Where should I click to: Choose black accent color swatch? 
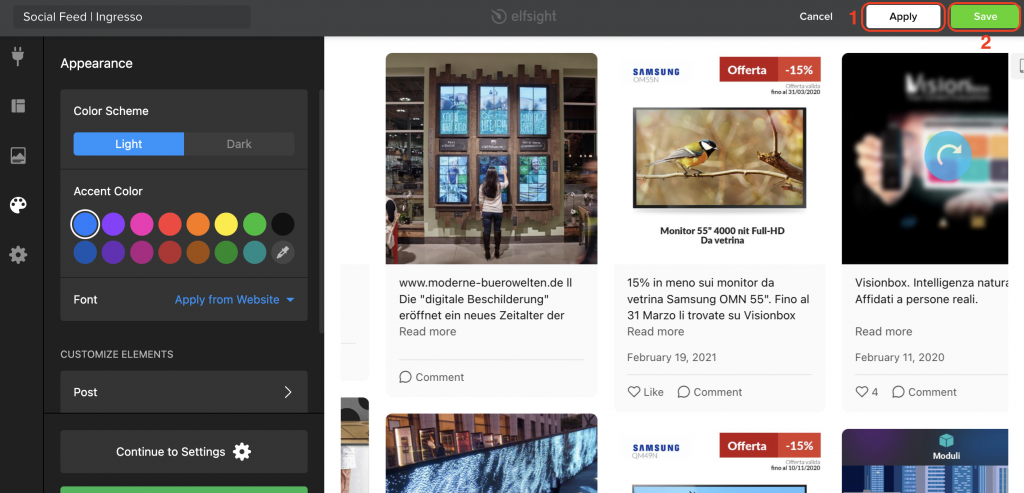coord(283,224)
